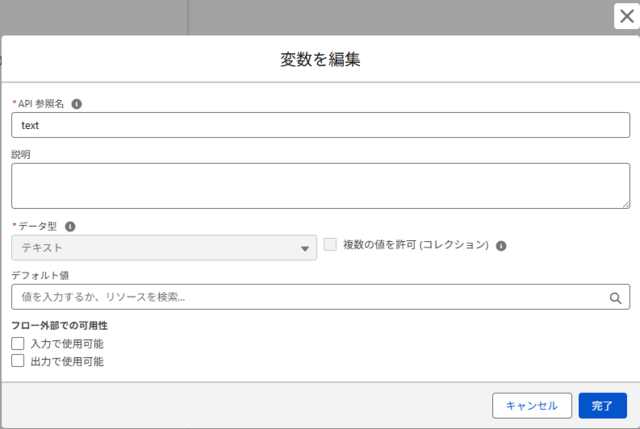Close the variable edit dialog with X

pos(626,15)
